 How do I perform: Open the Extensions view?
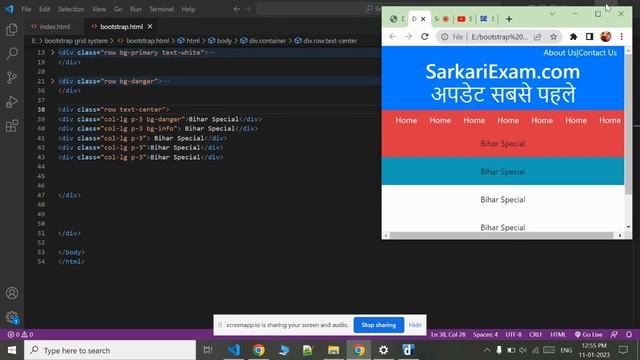(x=12, y=126)
